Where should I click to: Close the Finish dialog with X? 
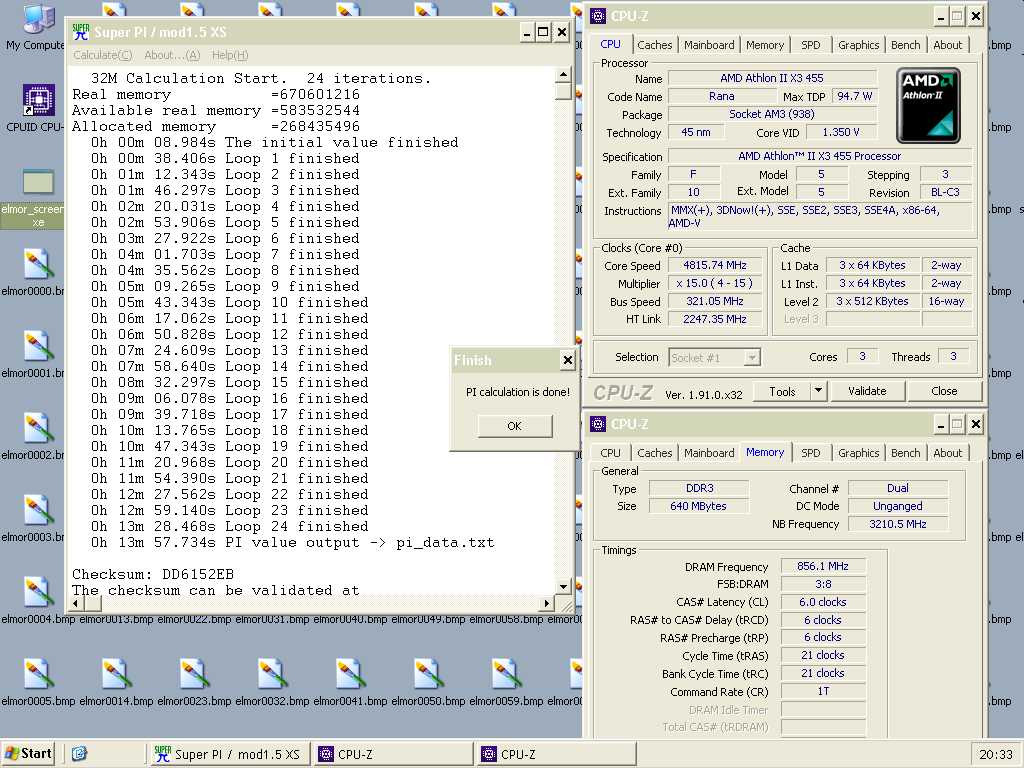[568, 360]
